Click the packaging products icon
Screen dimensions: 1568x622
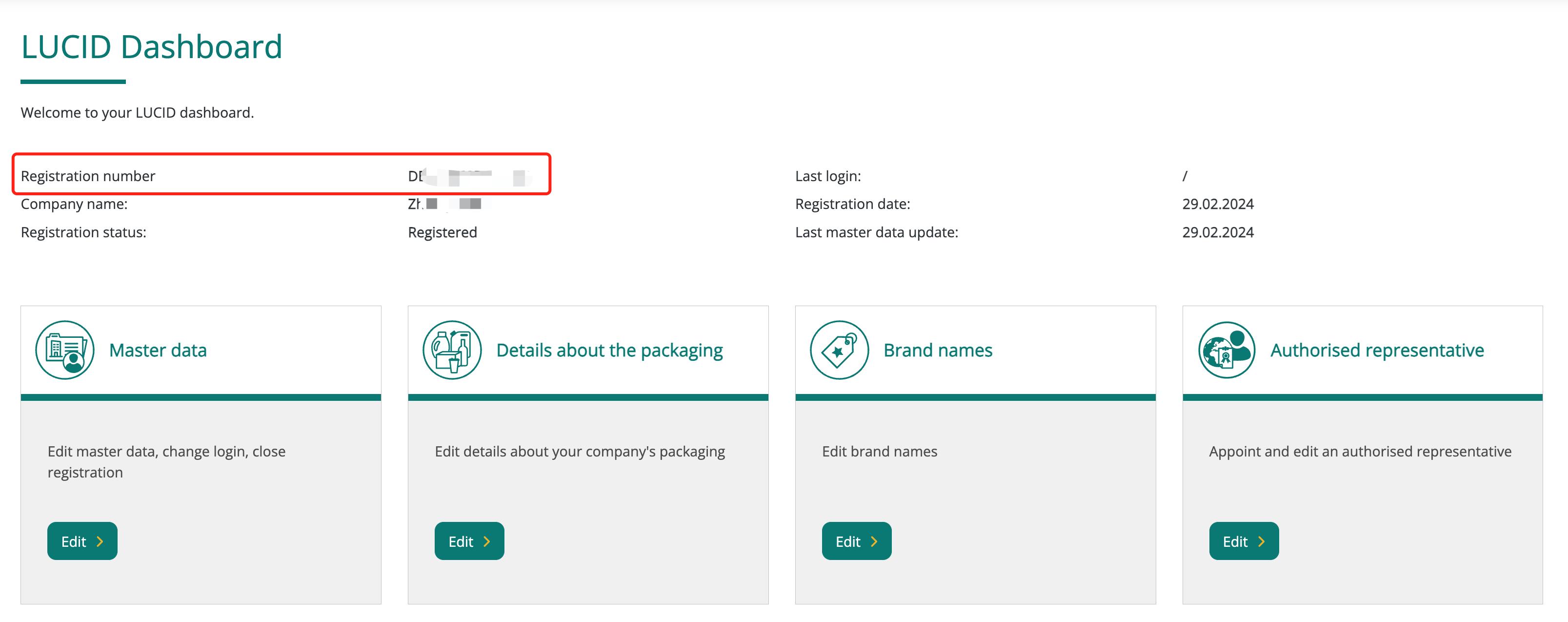452,350
